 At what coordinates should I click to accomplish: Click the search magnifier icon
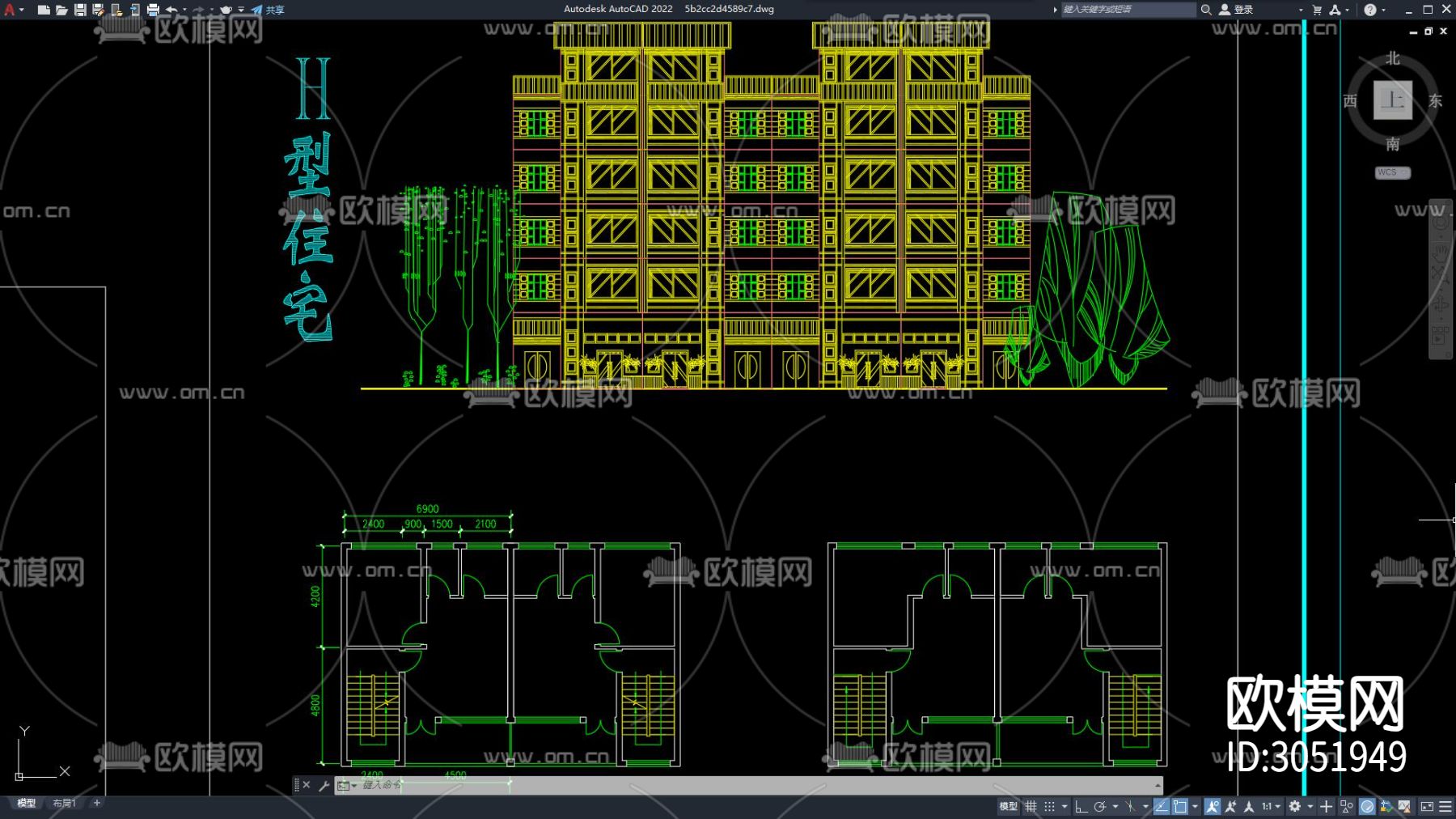pyautogui.click(x=1206, y=10)
